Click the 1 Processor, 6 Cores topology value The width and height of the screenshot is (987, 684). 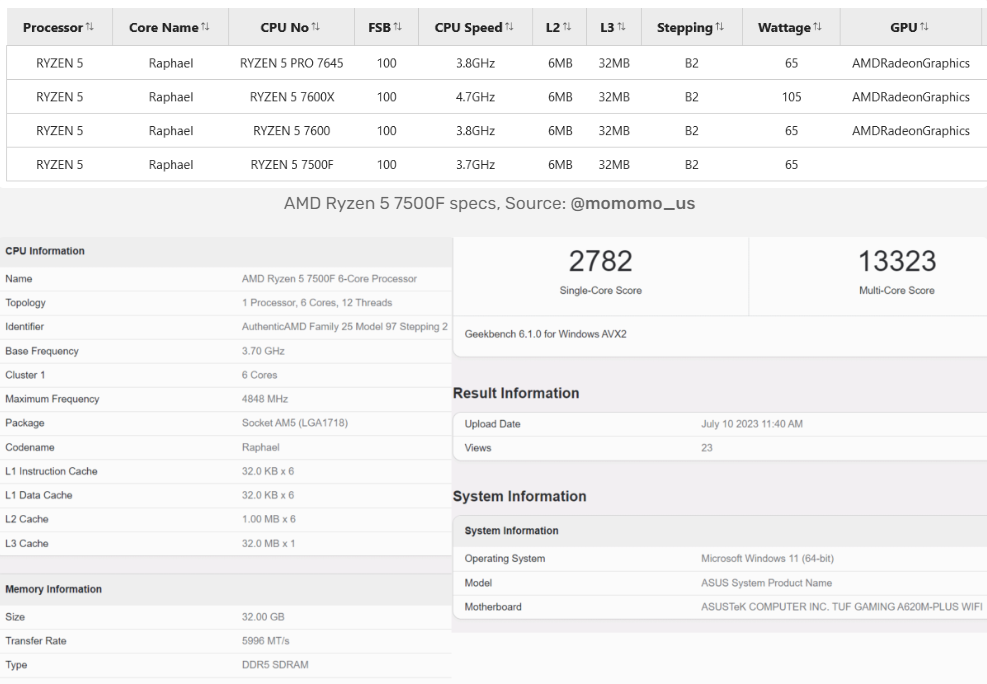[x=317, y=303]
